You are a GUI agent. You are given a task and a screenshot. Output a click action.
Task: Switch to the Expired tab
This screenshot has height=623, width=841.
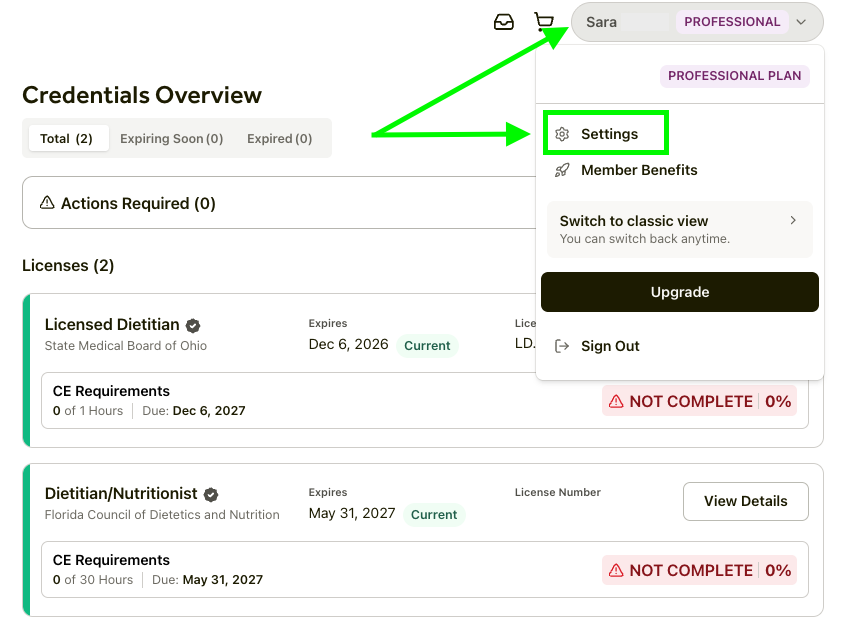[279, 139]
